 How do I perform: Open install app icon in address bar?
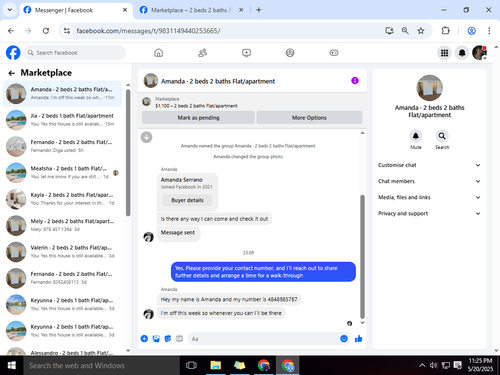click(389, 31)
